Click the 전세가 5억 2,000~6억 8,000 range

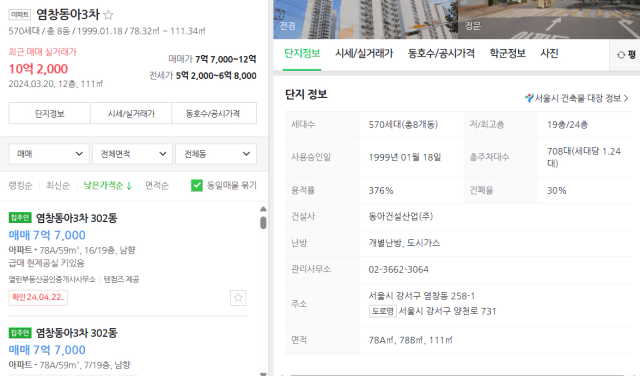point(203,76)
